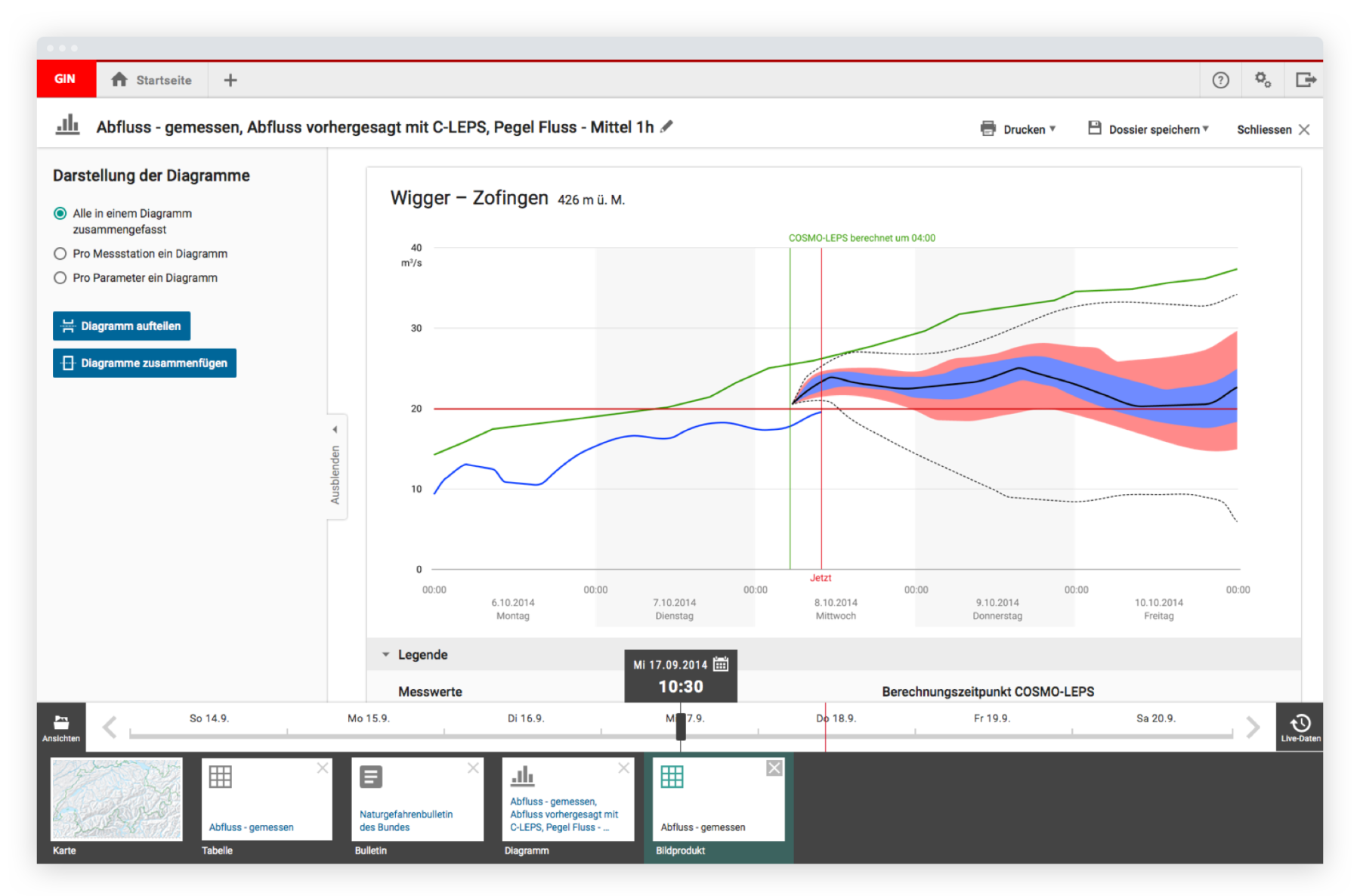Close the Tabelle view card
The image size is (1360, 896).
pyautogui.click(x=323, y=768)
